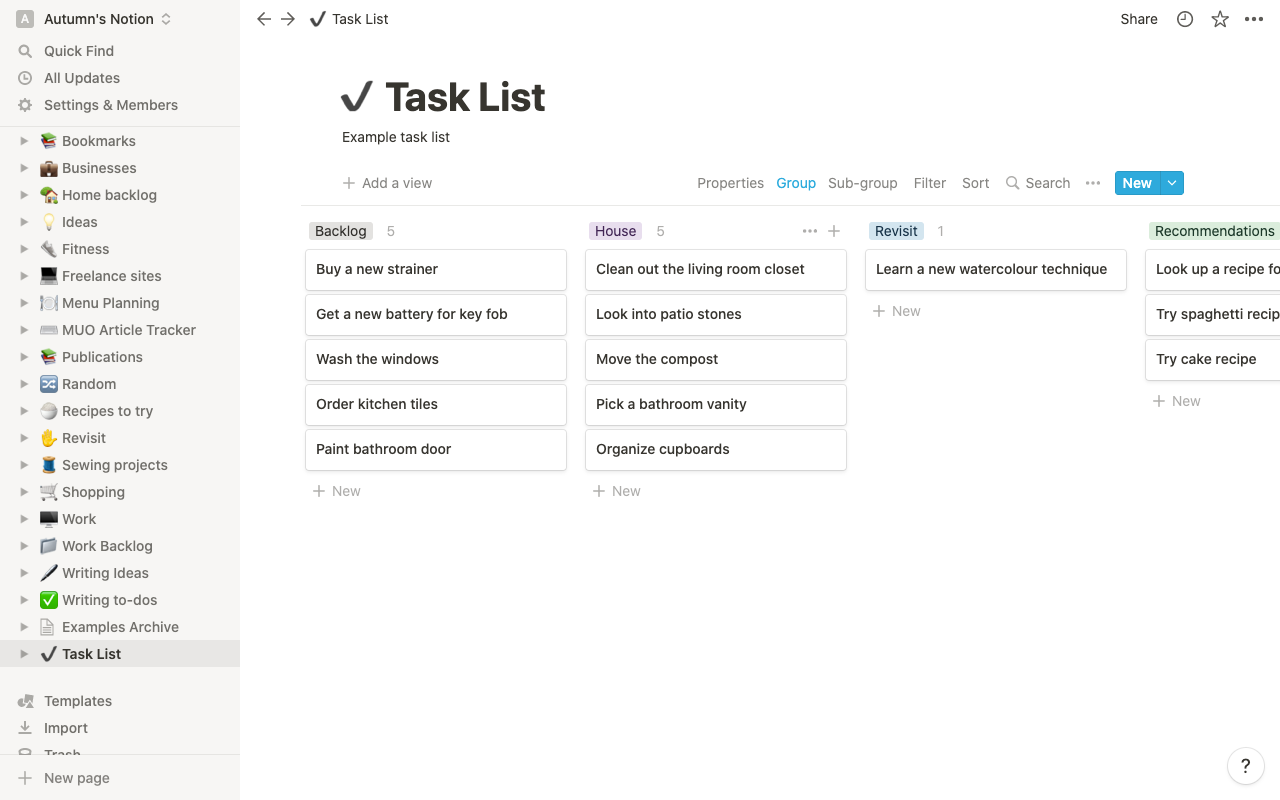The height and width of the screenshot is (800, 1280).
Task: Open the Group menu
Action: (796, 183)
